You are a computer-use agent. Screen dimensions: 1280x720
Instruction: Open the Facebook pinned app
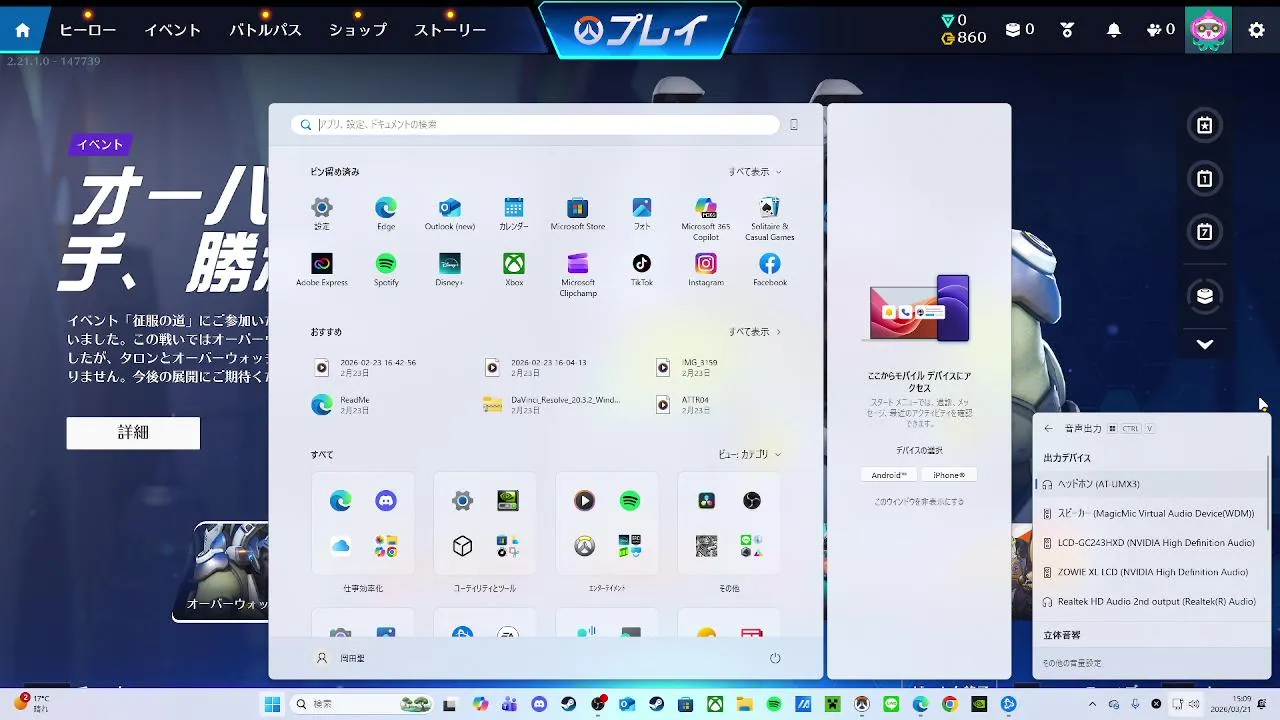770,269
